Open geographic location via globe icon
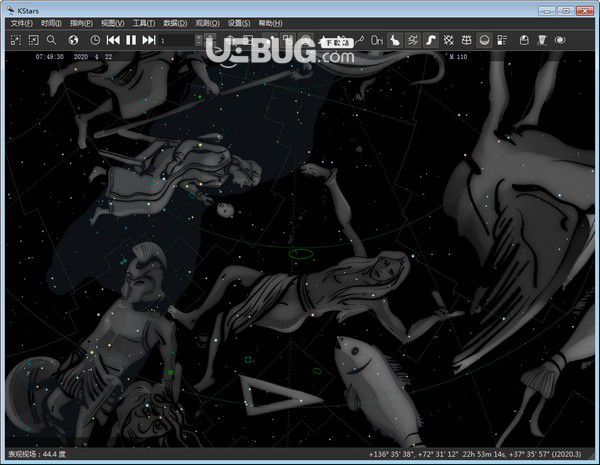 pyautogui.click(x=73, y=40)
